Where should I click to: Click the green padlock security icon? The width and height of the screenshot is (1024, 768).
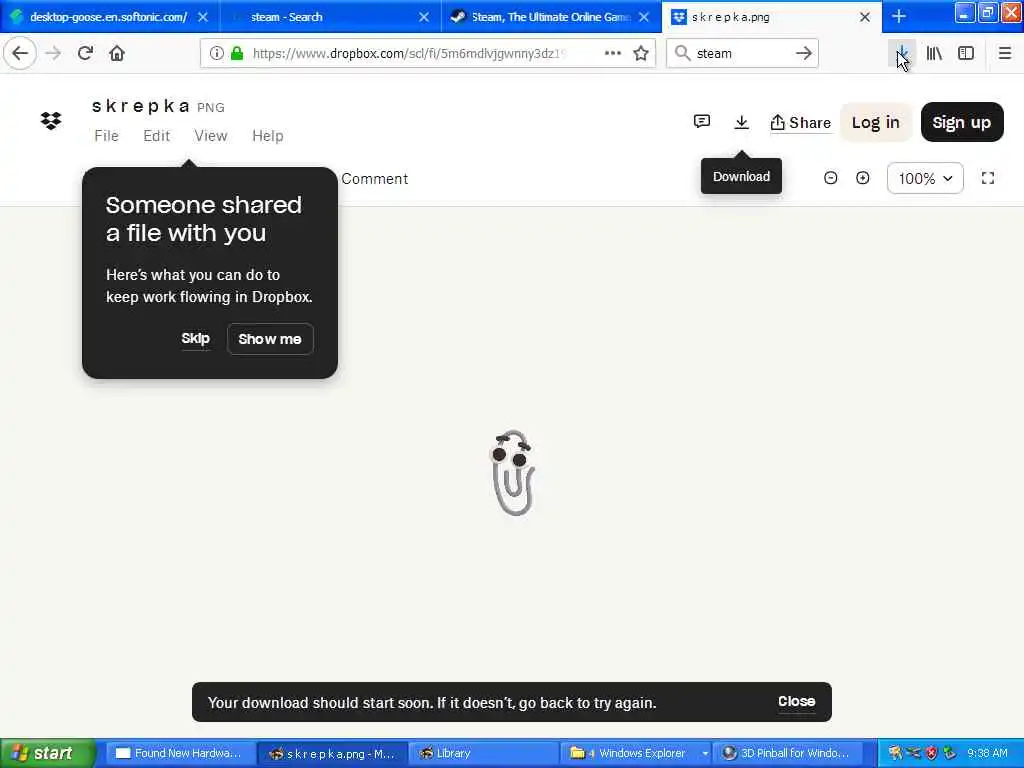(237, 54)
